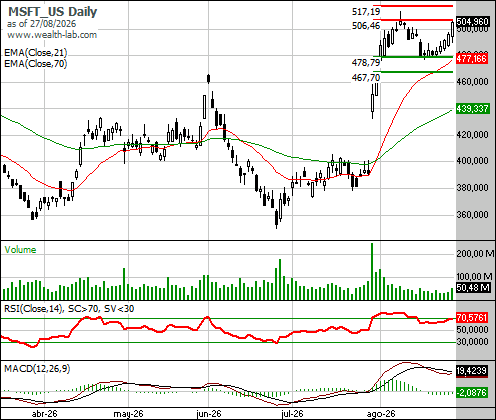496x420 pixels.
Task: Click the 467,70 support level label
Action: click(366, 78)
